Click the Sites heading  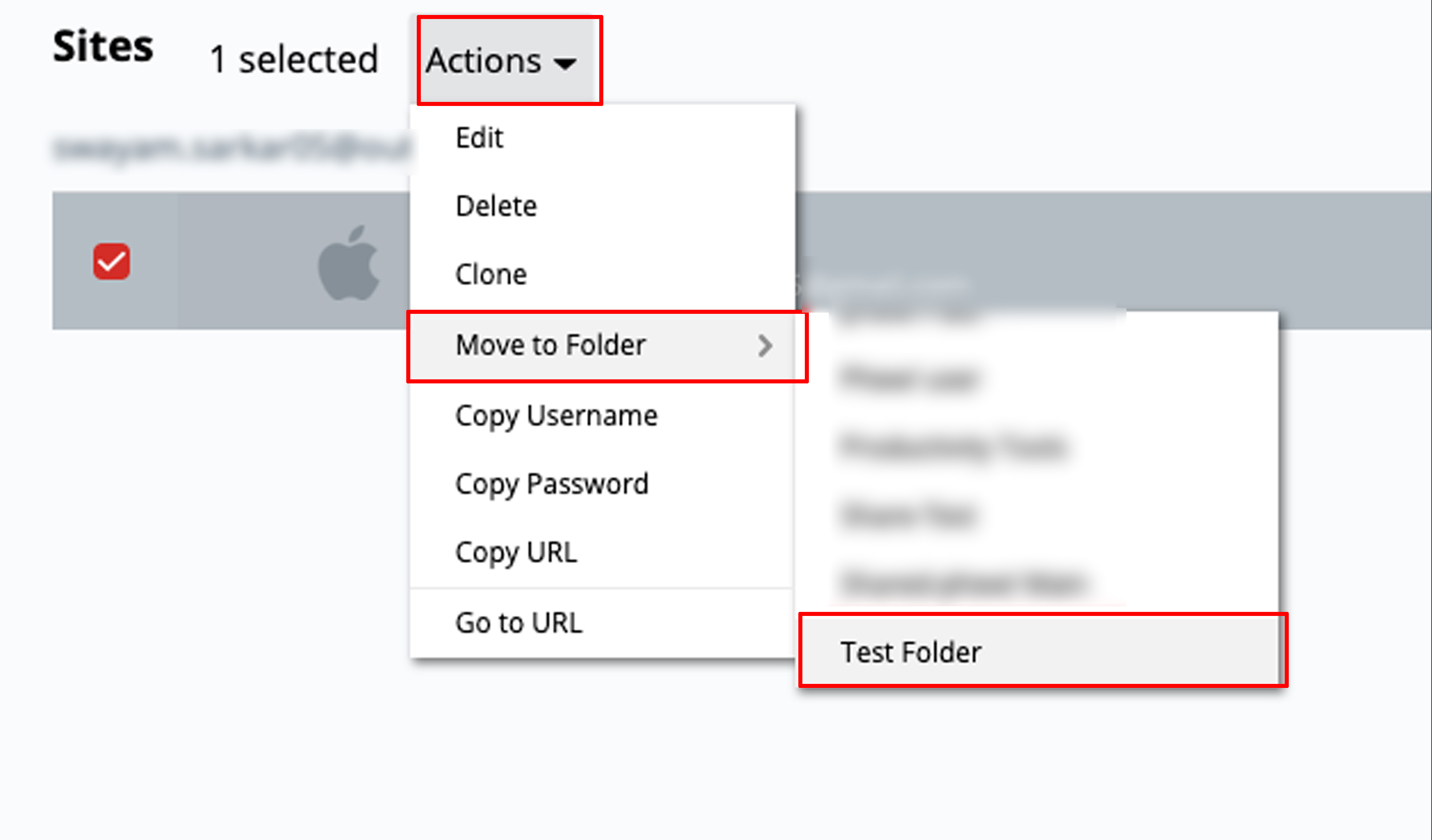[103, 47]
